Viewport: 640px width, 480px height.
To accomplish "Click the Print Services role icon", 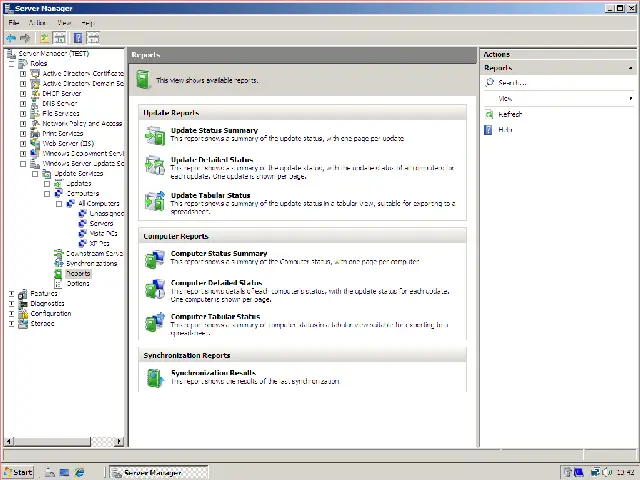I will coord(36,133).
